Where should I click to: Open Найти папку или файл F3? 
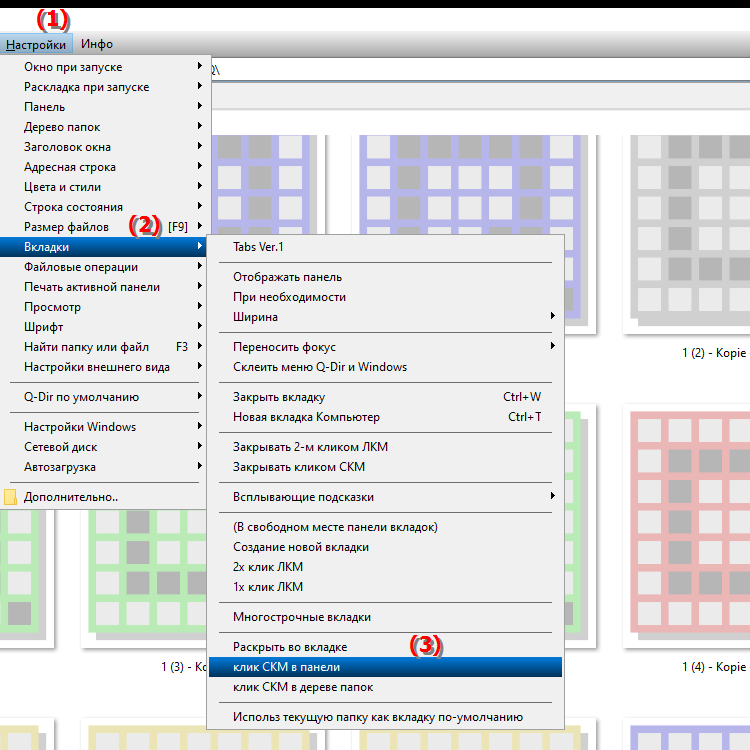point(104,347)
